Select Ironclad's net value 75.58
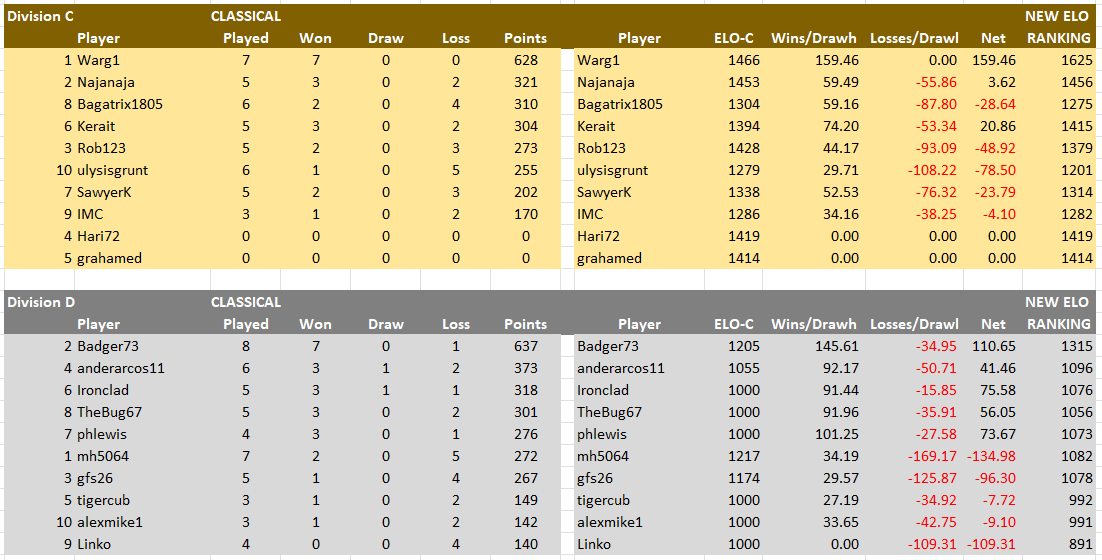Viewport: 1102px width, 560px height. pos(998,390)
